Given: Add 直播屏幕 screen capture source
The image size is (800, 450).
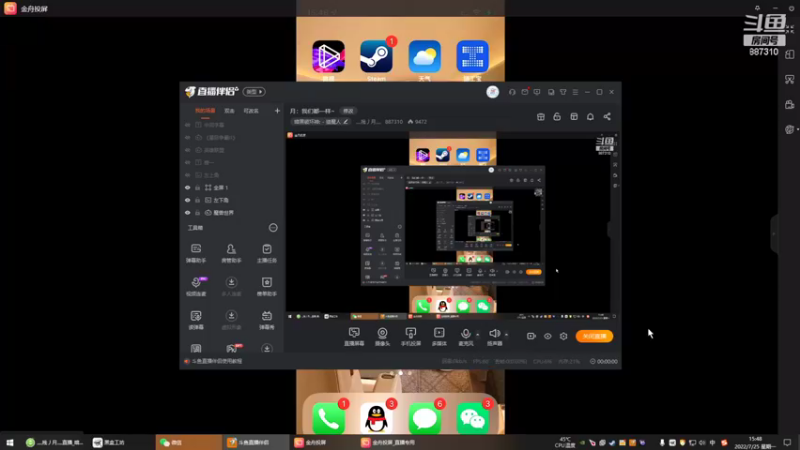Looking at the screenshot, I should click(x=354, y=337).
